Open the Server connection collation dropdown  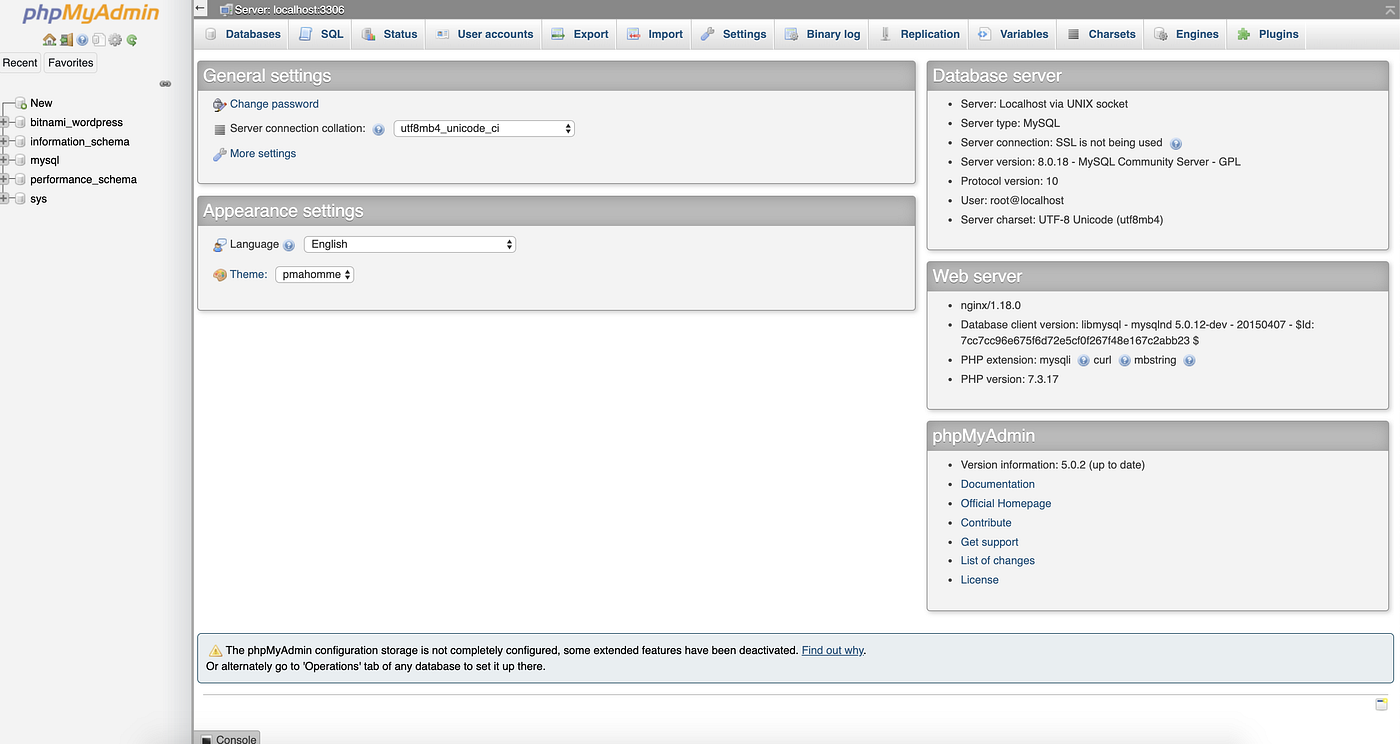(484, 128)
